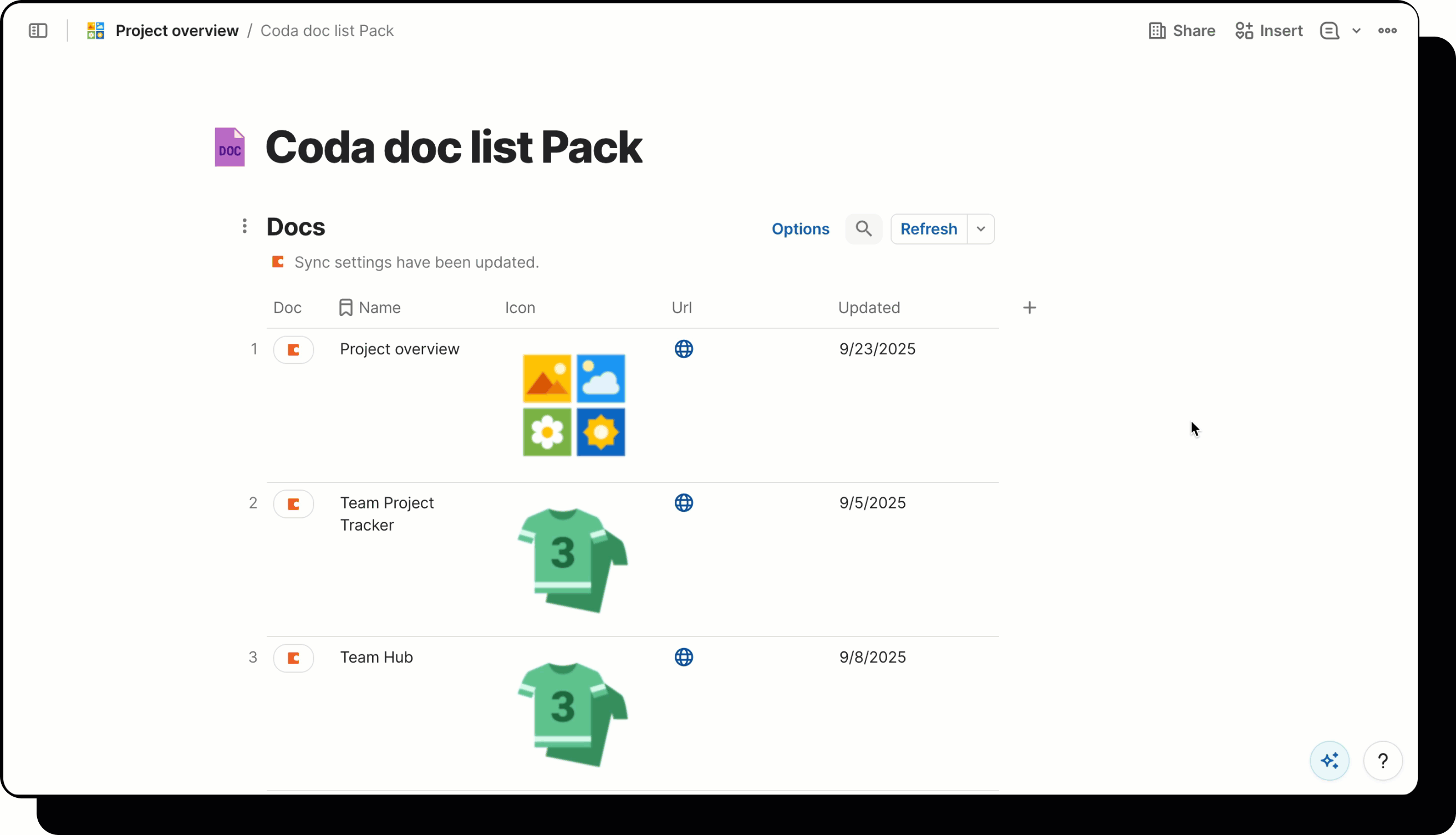Click the Coda doc icon in row 1

[x=293, y=349]
